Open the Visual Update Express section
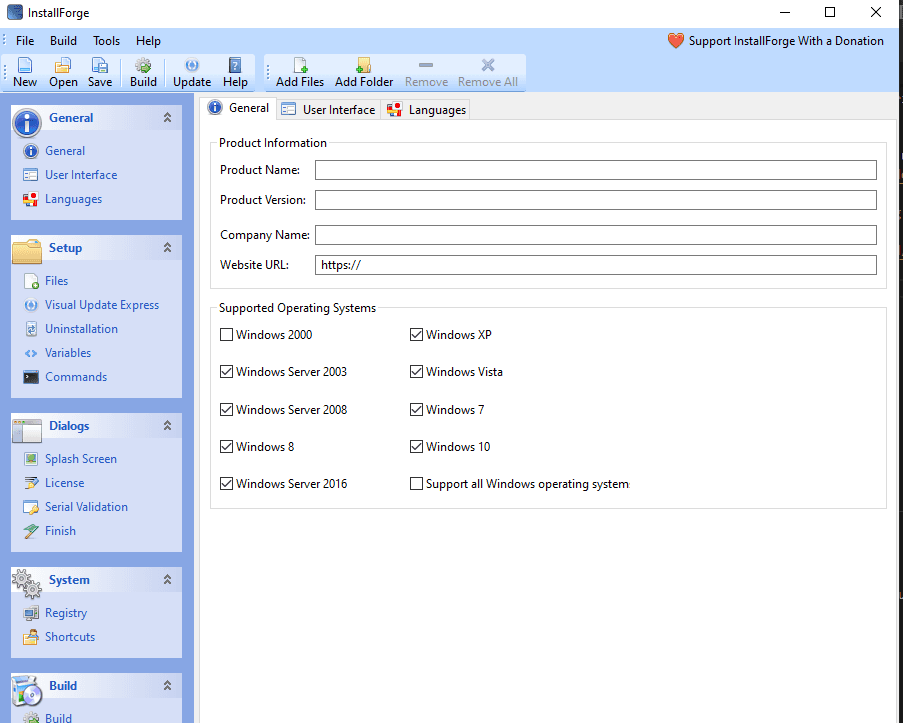903x723 pixels. (100, 304)
